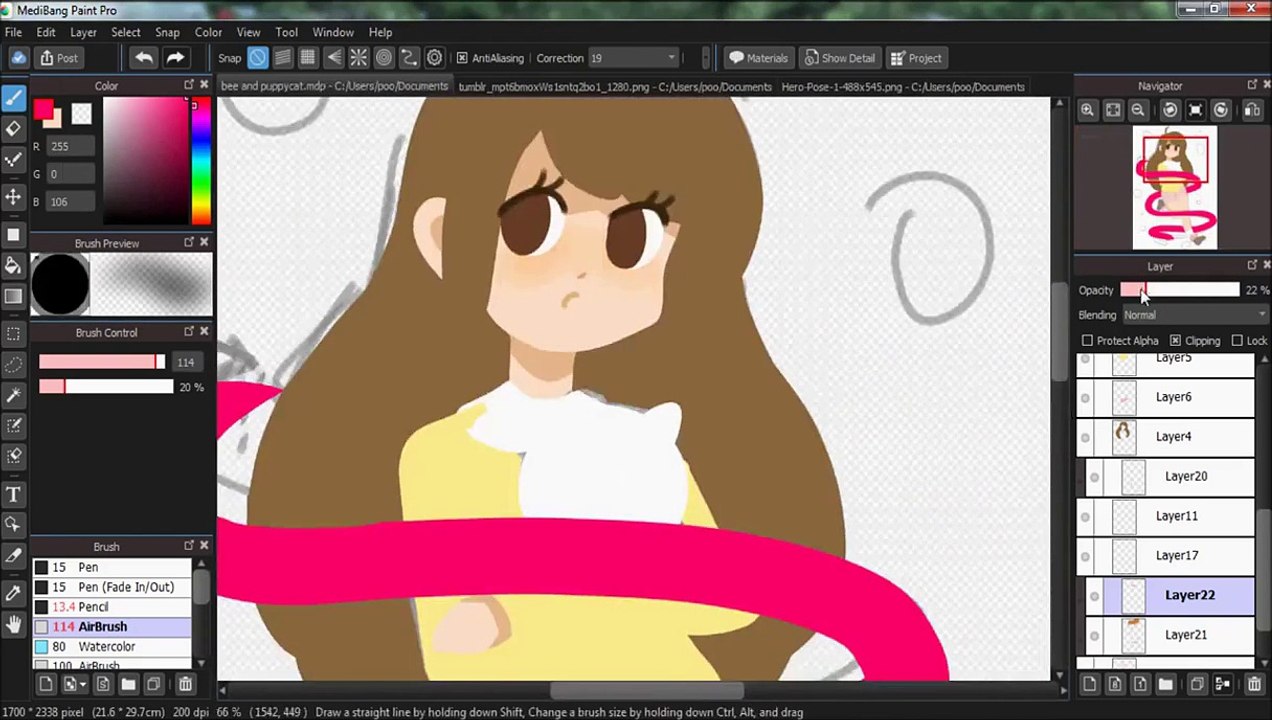
Task: Select the Lasso tool
Action: click(x=13, y=364)
